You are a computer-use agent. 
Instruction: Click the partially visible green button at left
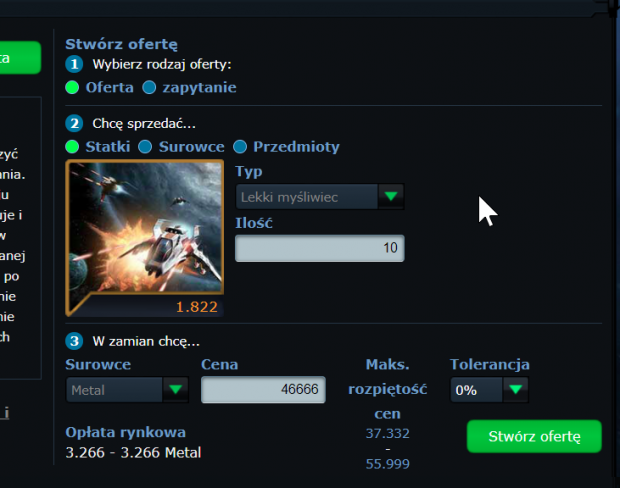tap(20, 58)
